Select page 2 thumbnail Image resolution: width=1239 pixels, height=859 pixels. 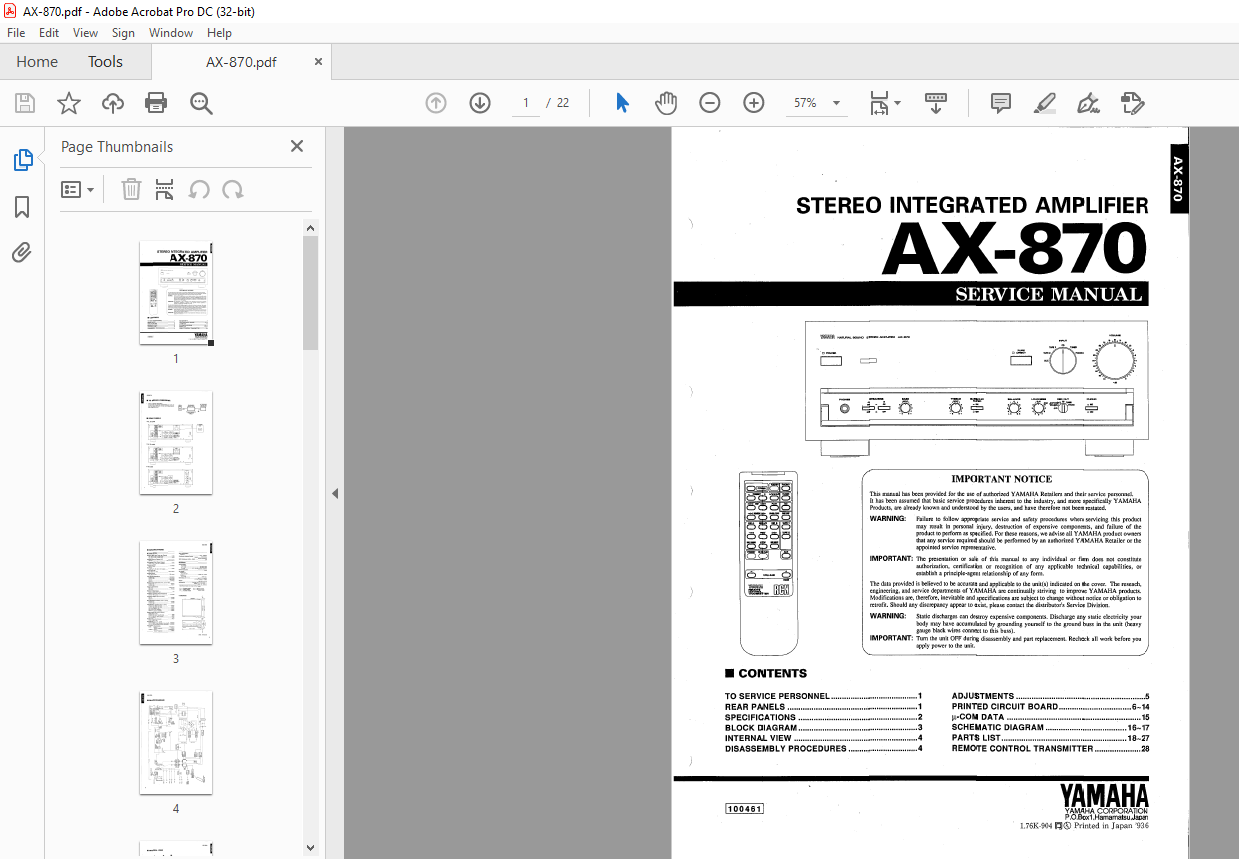click(176, 443)
